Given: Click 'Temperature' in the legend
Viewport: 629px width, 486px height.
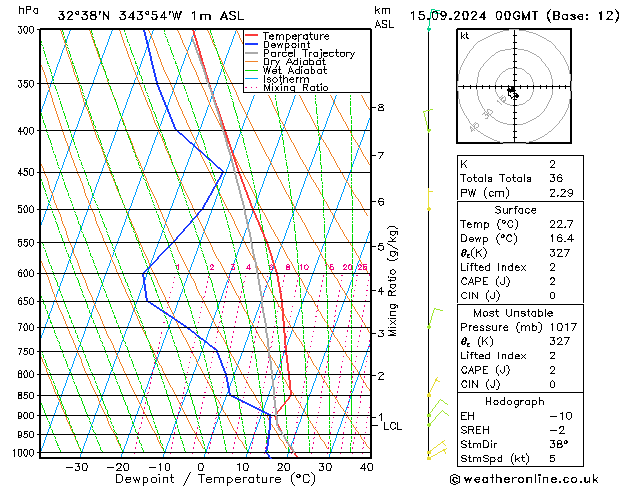Looking at the screenshot, I should tap(296, 36).
